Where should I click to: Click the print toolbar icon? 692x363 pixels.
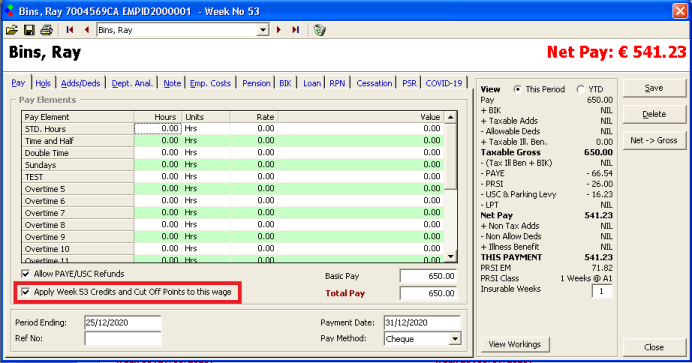(x=46, y=30)
